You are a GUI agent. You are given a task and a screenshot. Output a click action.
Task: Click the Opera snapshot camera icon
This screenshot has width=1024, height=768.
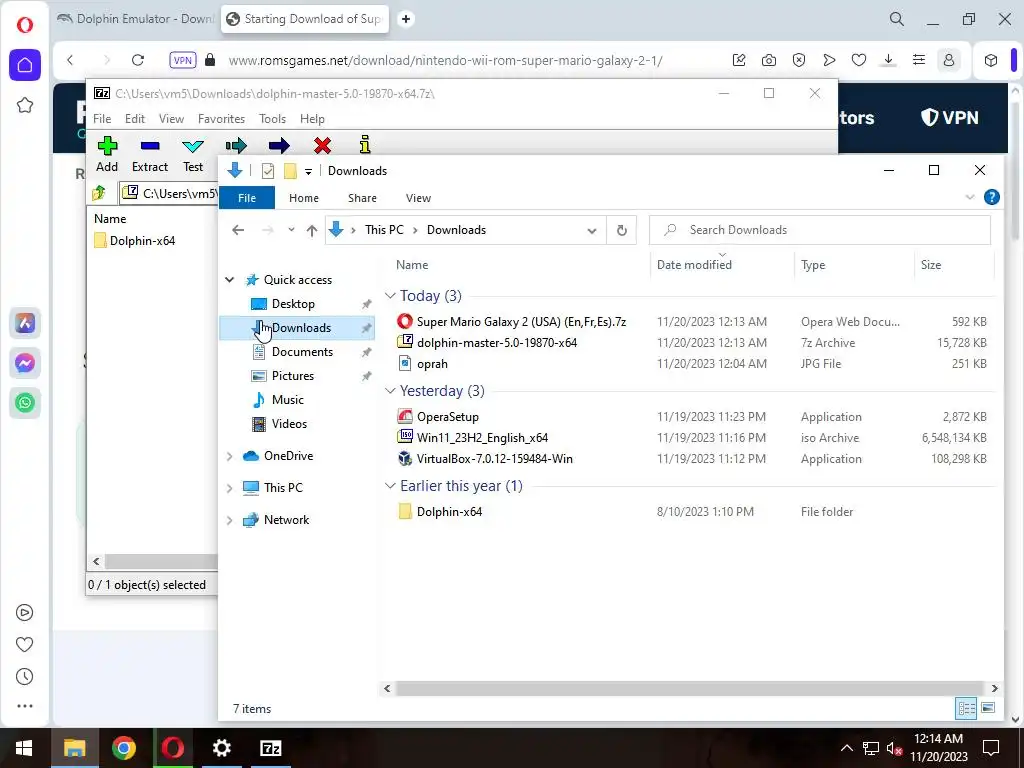(769, 60)
